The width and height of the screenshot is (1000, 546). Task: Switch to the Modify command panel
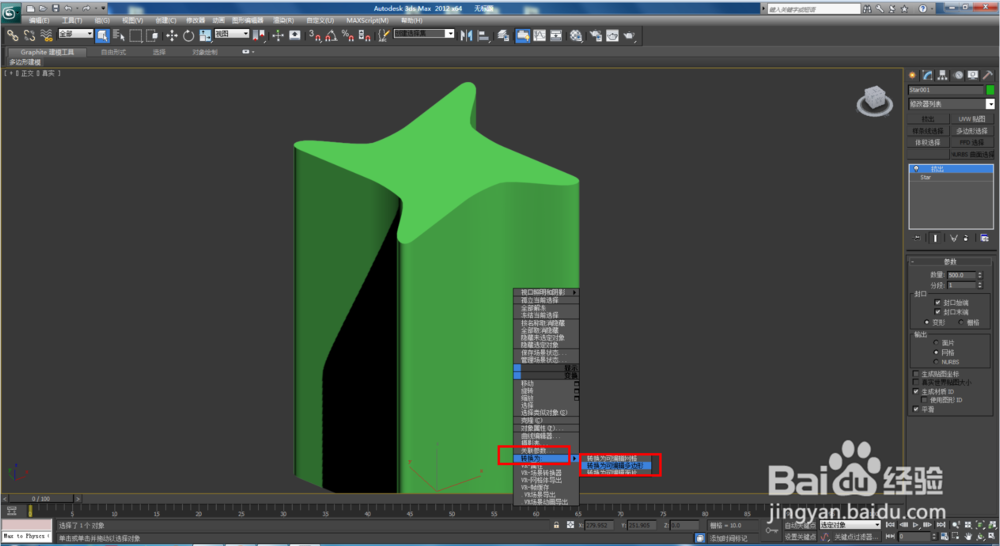click(928, 75)
